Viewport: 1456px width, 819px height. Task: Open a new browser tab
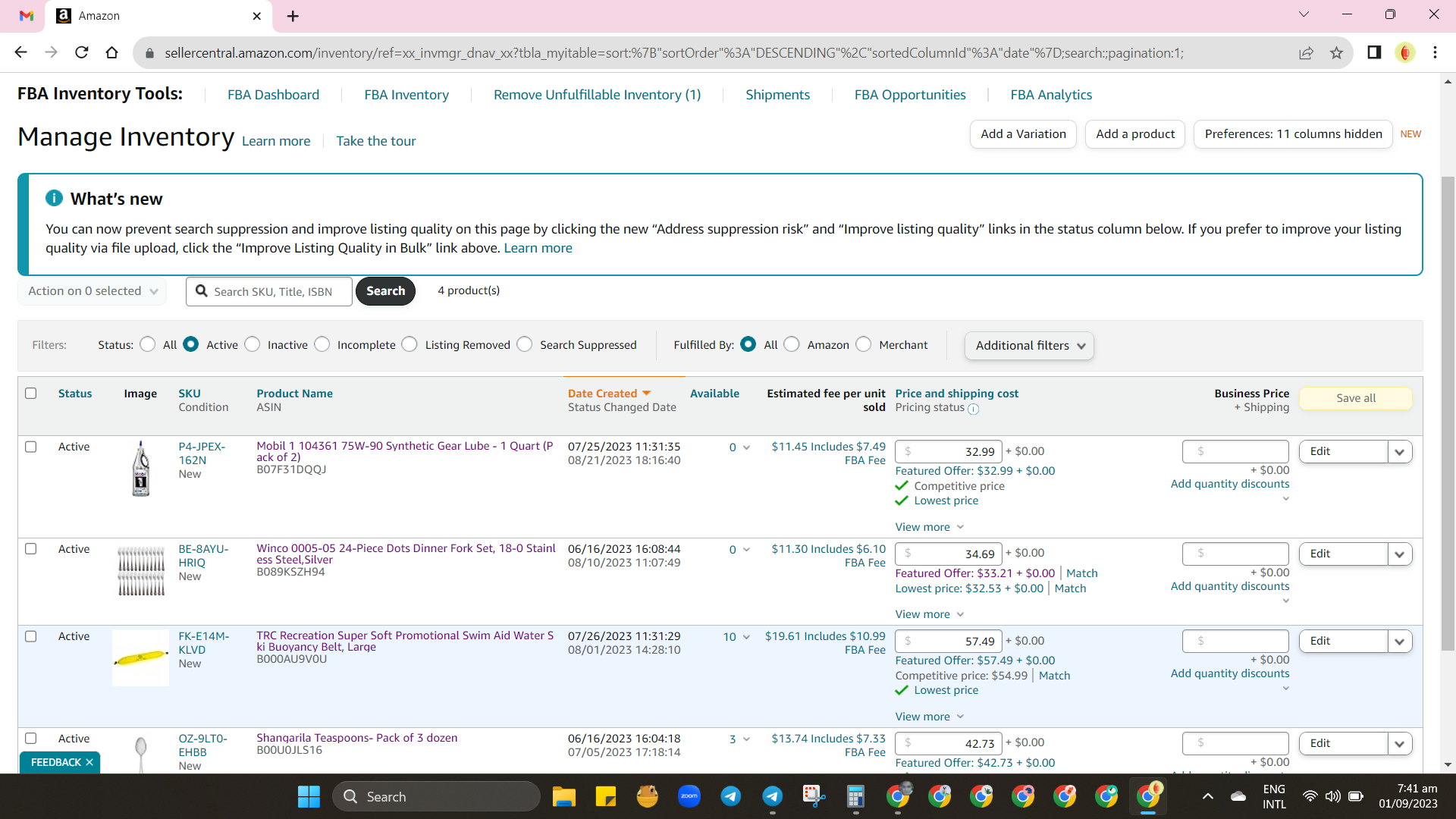click(x=293, y=16)
